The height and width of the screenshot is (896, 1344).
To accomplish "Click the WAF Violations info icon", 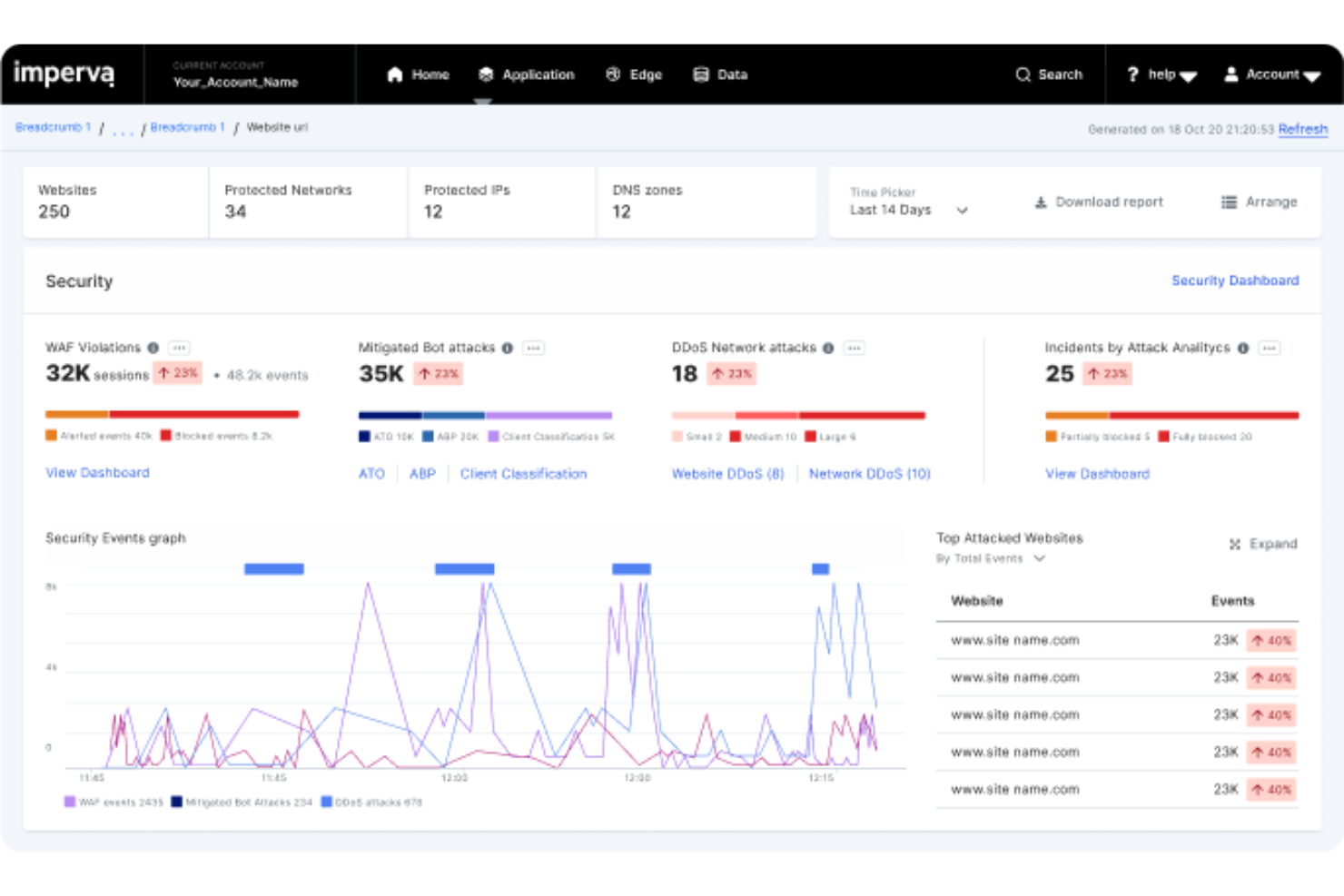I will (152, 348).
